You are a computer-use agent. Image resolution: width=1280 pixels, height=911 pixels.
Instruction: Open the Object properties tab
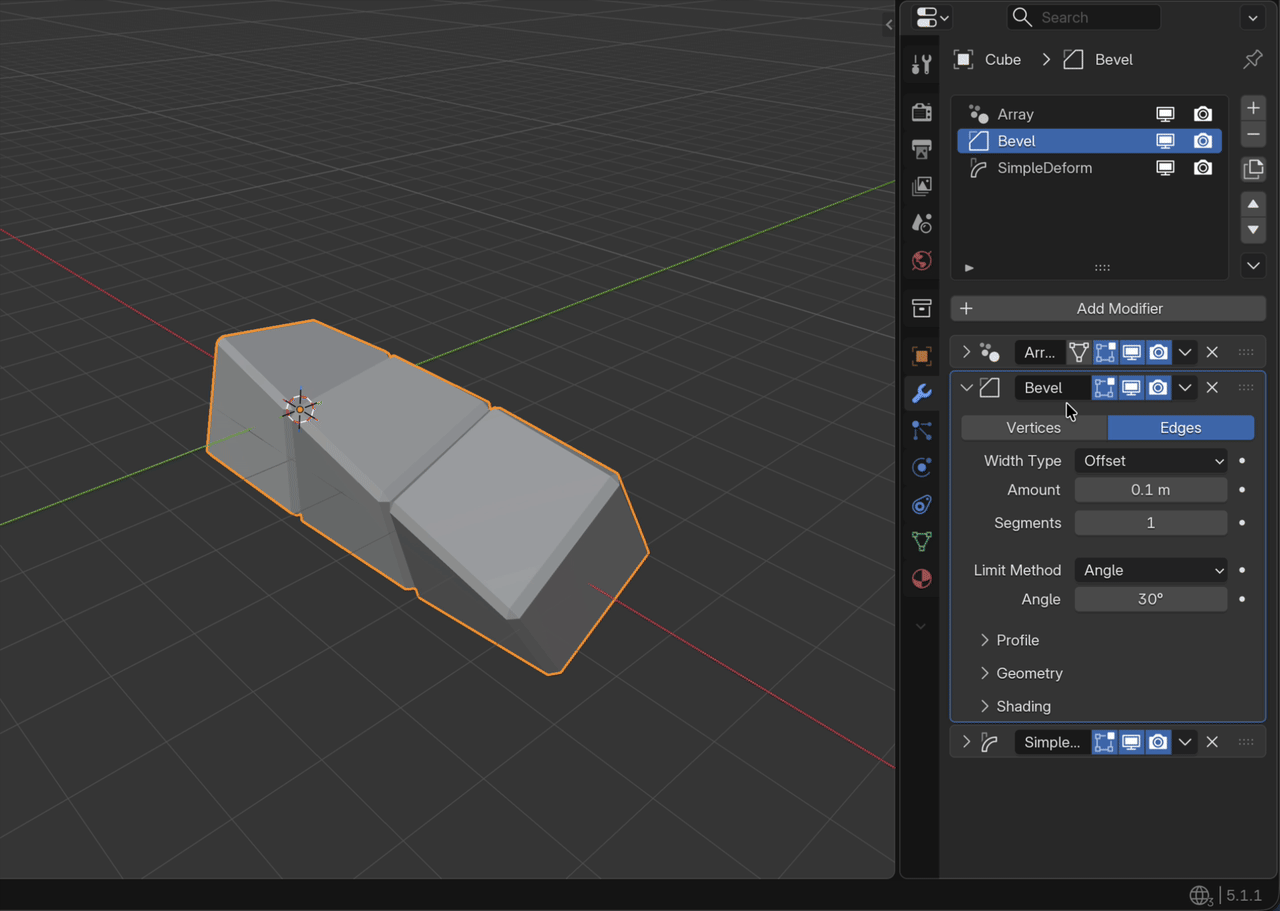(x=921, y=356)
